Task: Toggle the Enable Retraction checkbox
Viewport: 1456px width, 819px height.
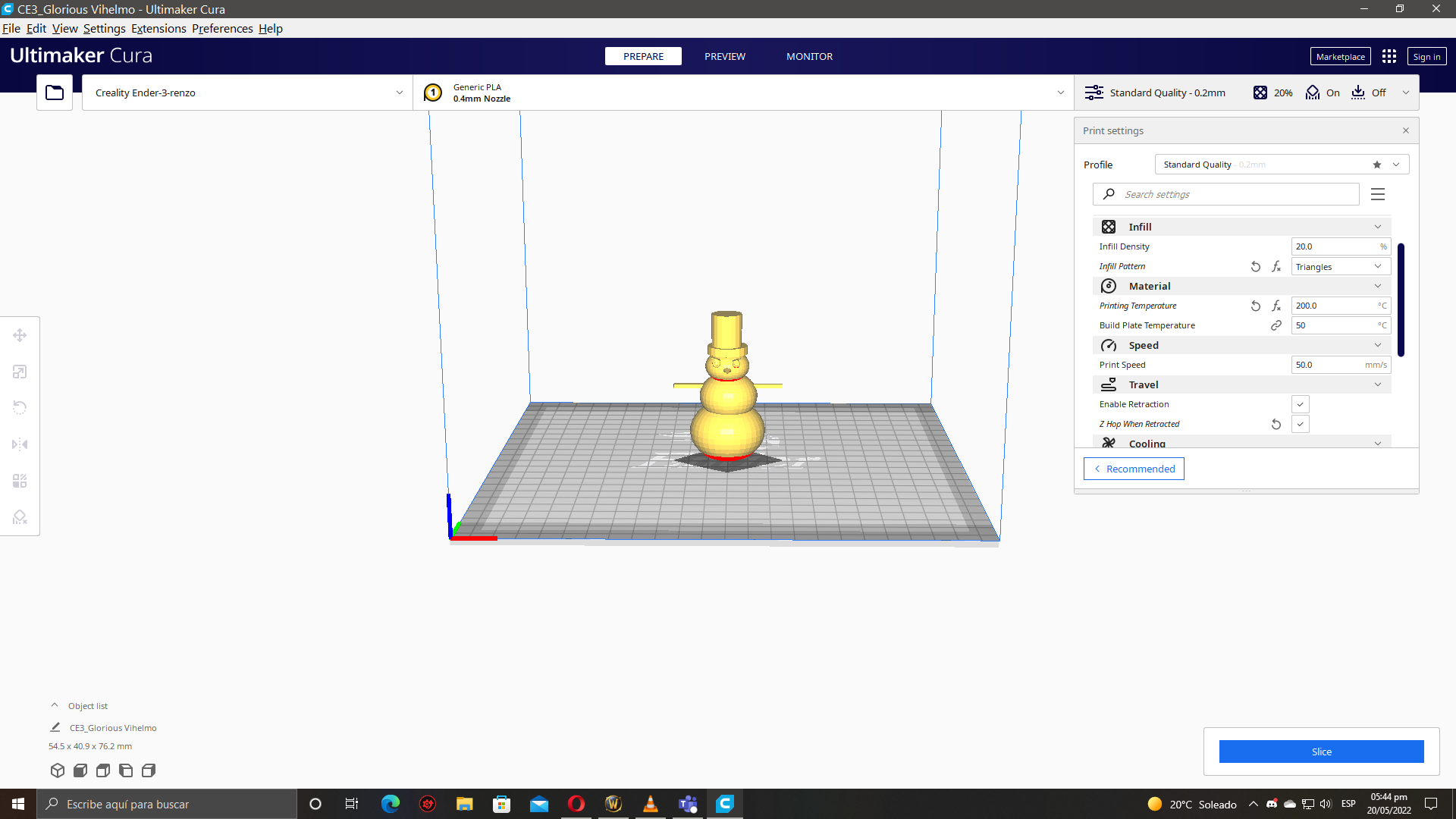Action: 1300,405
